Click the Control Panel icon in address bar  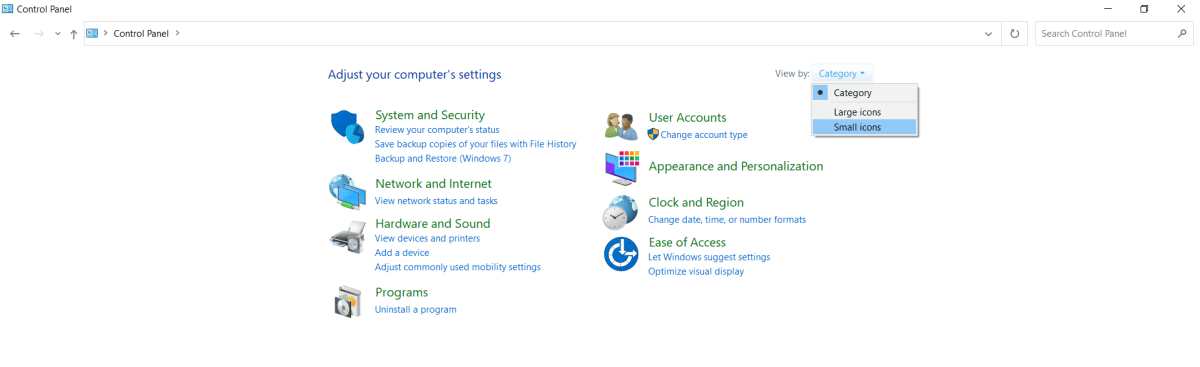click(x=93, y=33)
